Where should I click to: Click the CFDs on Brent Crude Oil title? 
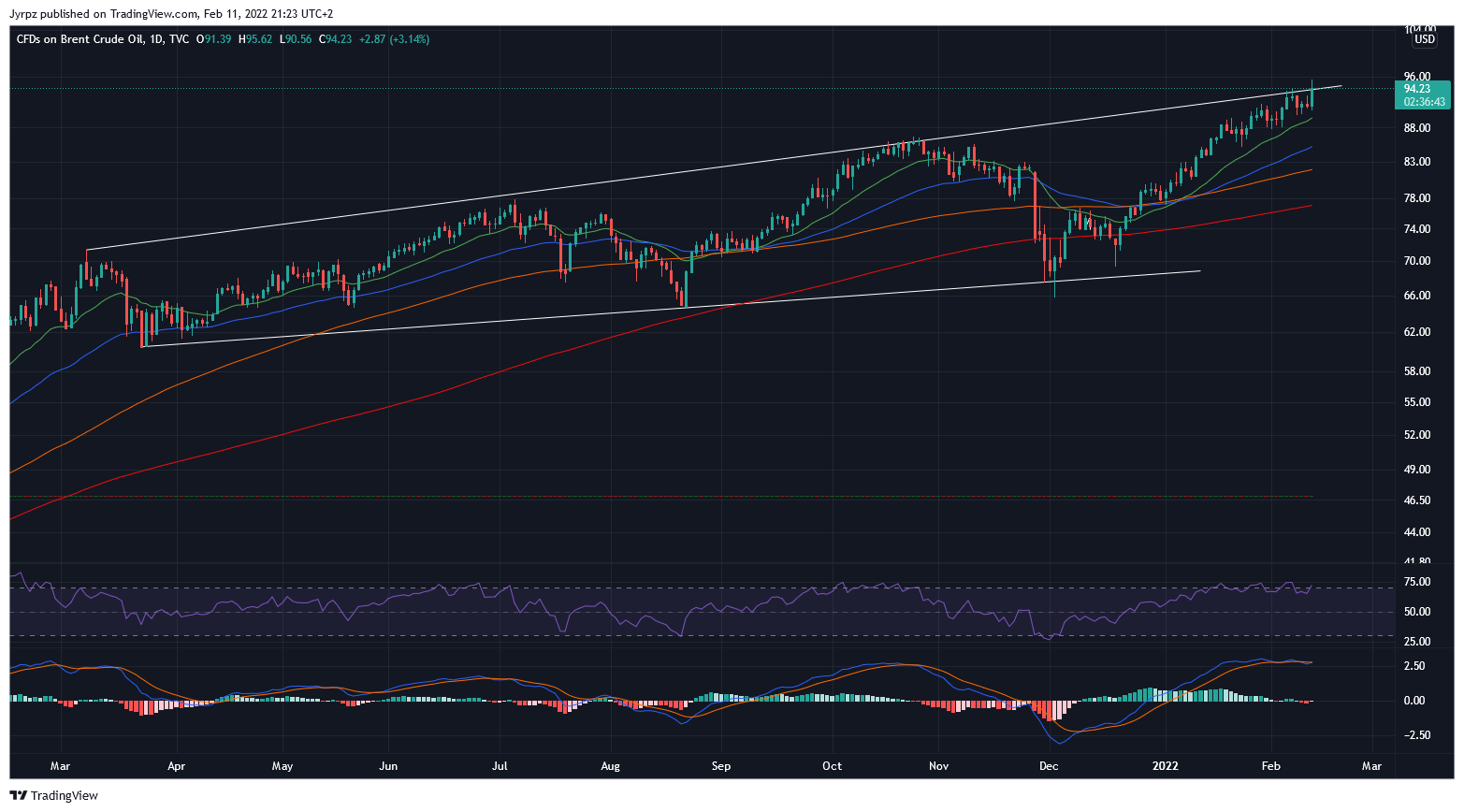79,39
